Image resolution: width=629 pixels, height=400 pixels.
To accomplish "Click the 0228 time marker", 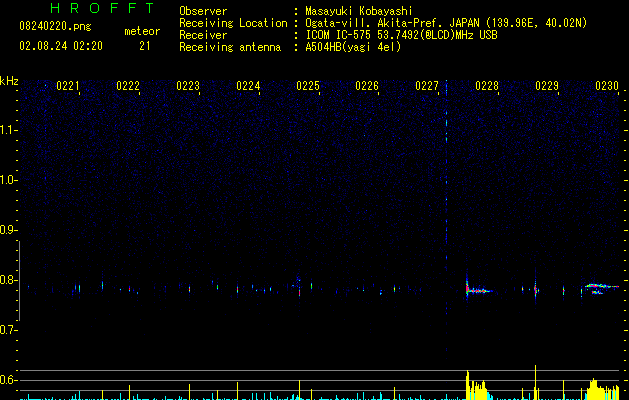I will [x=487, y=86].
